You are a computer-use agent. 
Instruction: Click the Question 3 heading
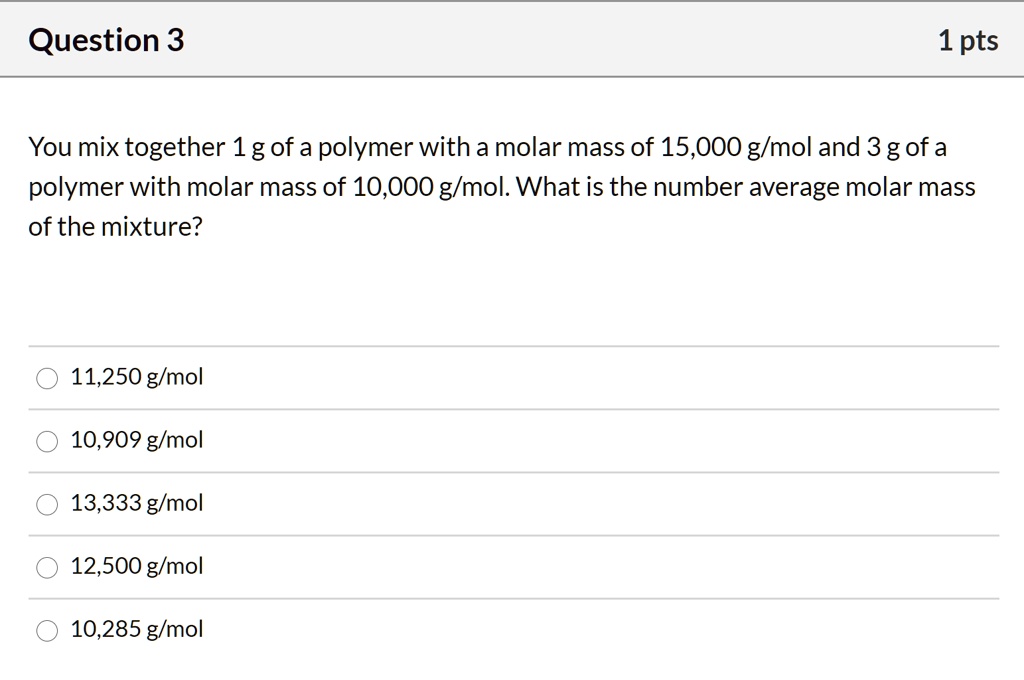tap(106, 40)
